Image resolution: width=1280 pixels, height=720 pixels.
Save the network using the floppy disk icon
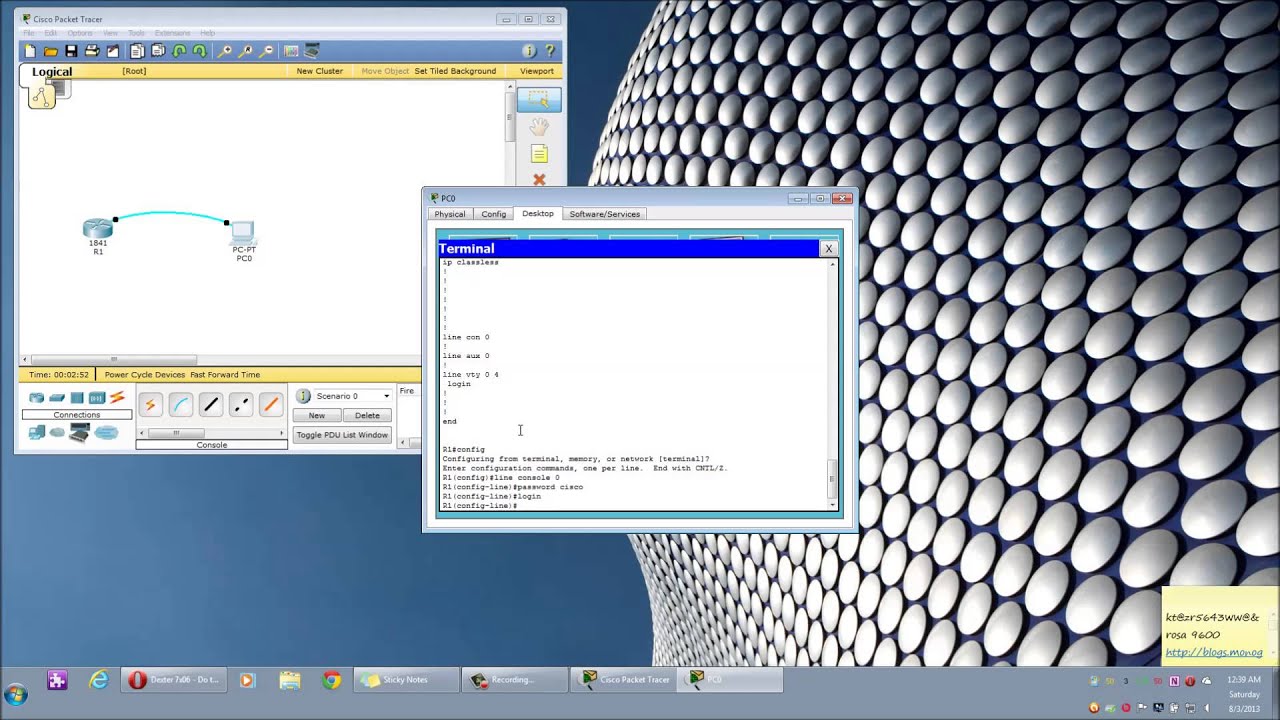click(71, 51)
